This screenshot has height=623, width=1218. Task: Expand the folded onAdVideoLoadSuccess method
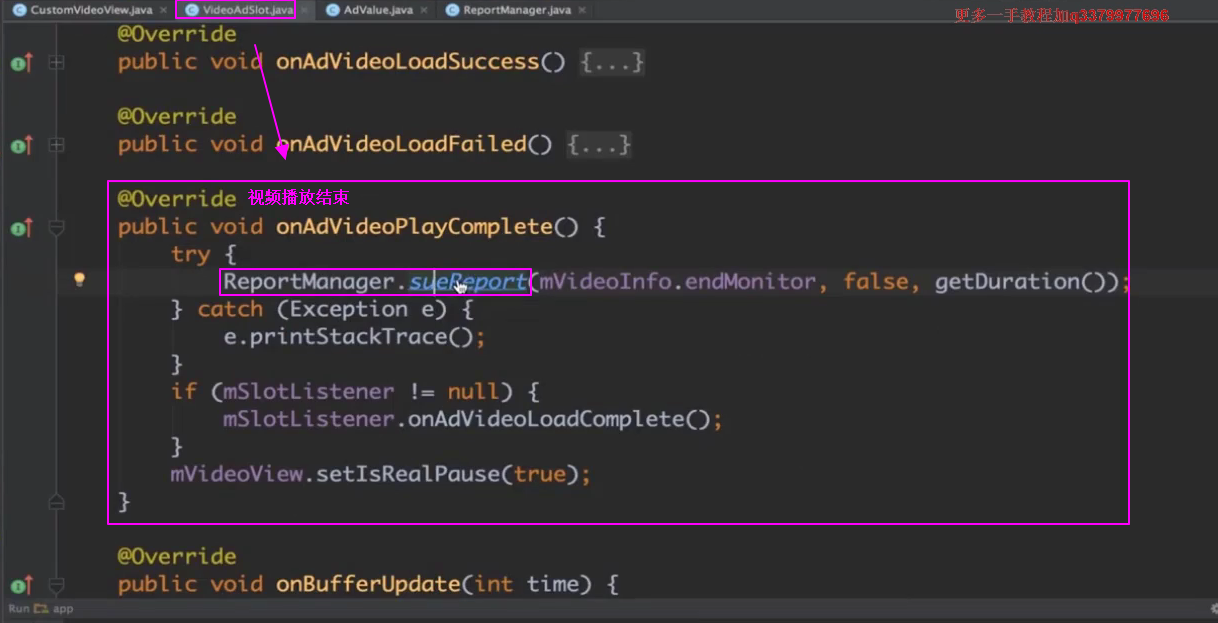pyautogui.click(x=57, y=62)
